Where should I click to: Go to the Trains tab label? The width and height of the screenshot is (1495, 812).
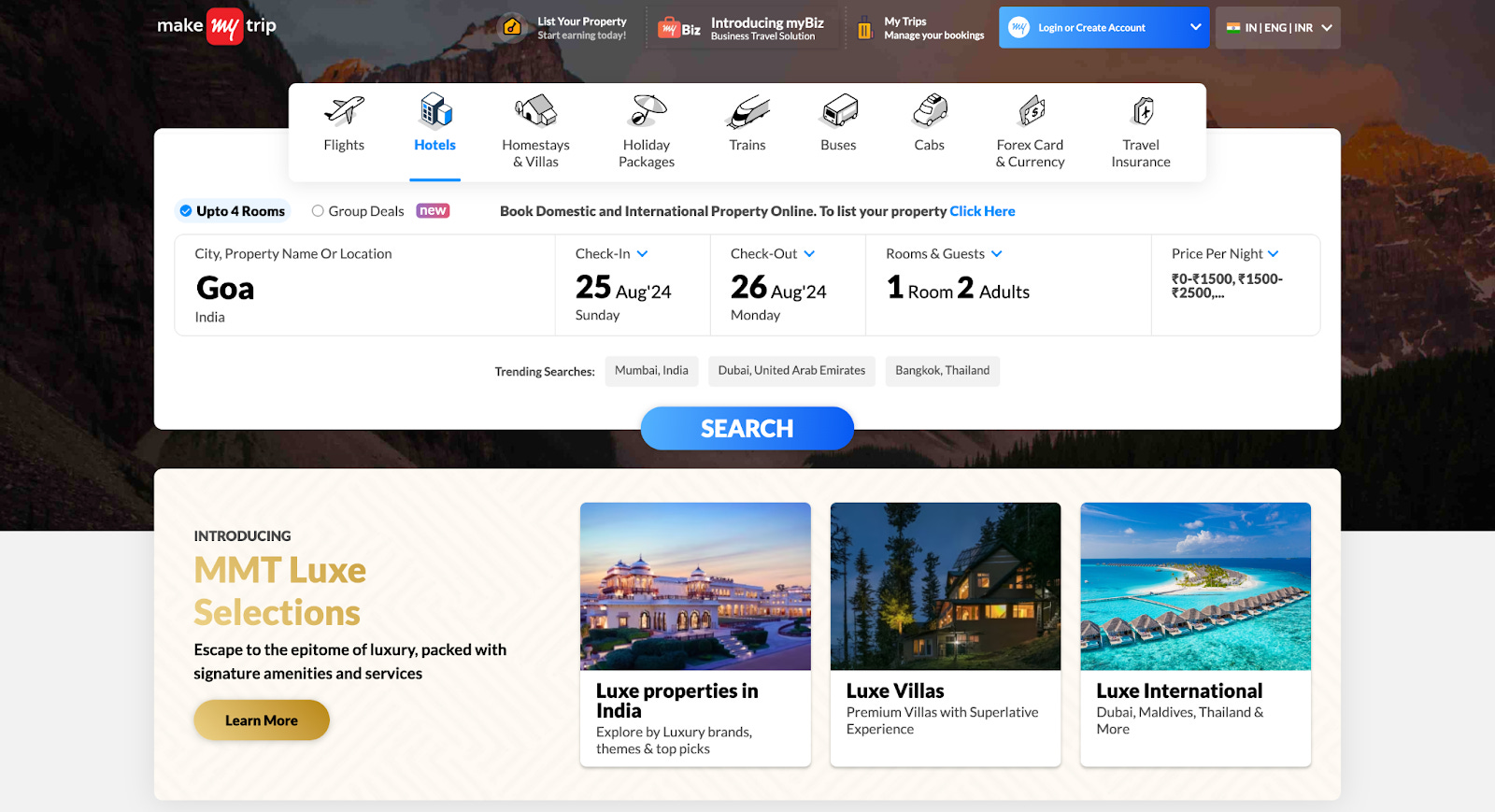pos(747,145)
